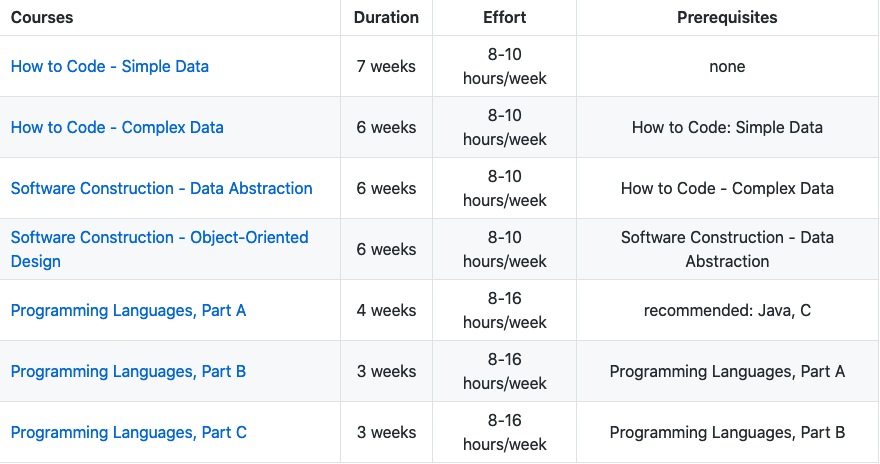880x464 pixels.
Task: Click the prerequisite cell reading none
Action: (727, 67)
